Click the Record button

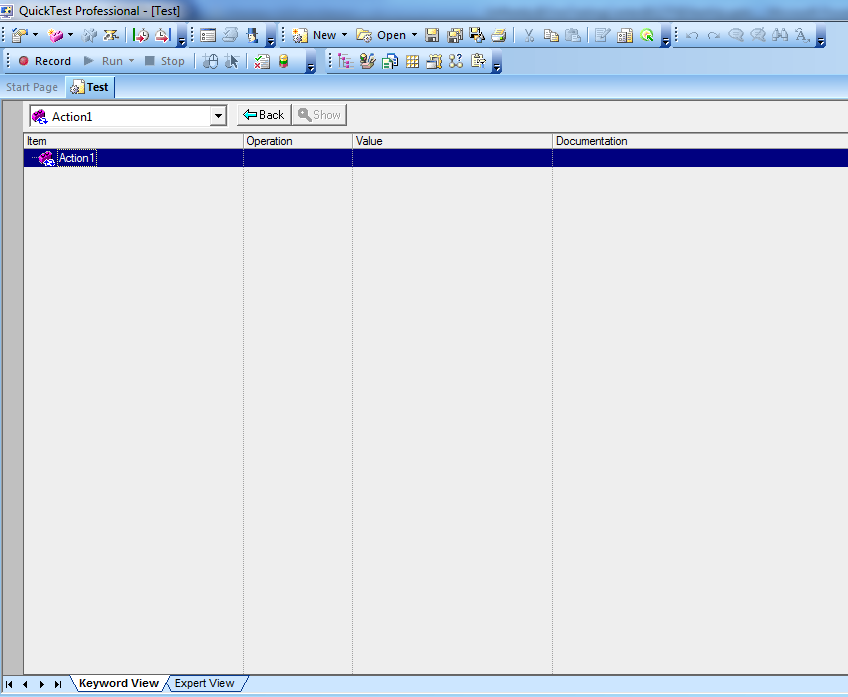click(x=45, y=61)
